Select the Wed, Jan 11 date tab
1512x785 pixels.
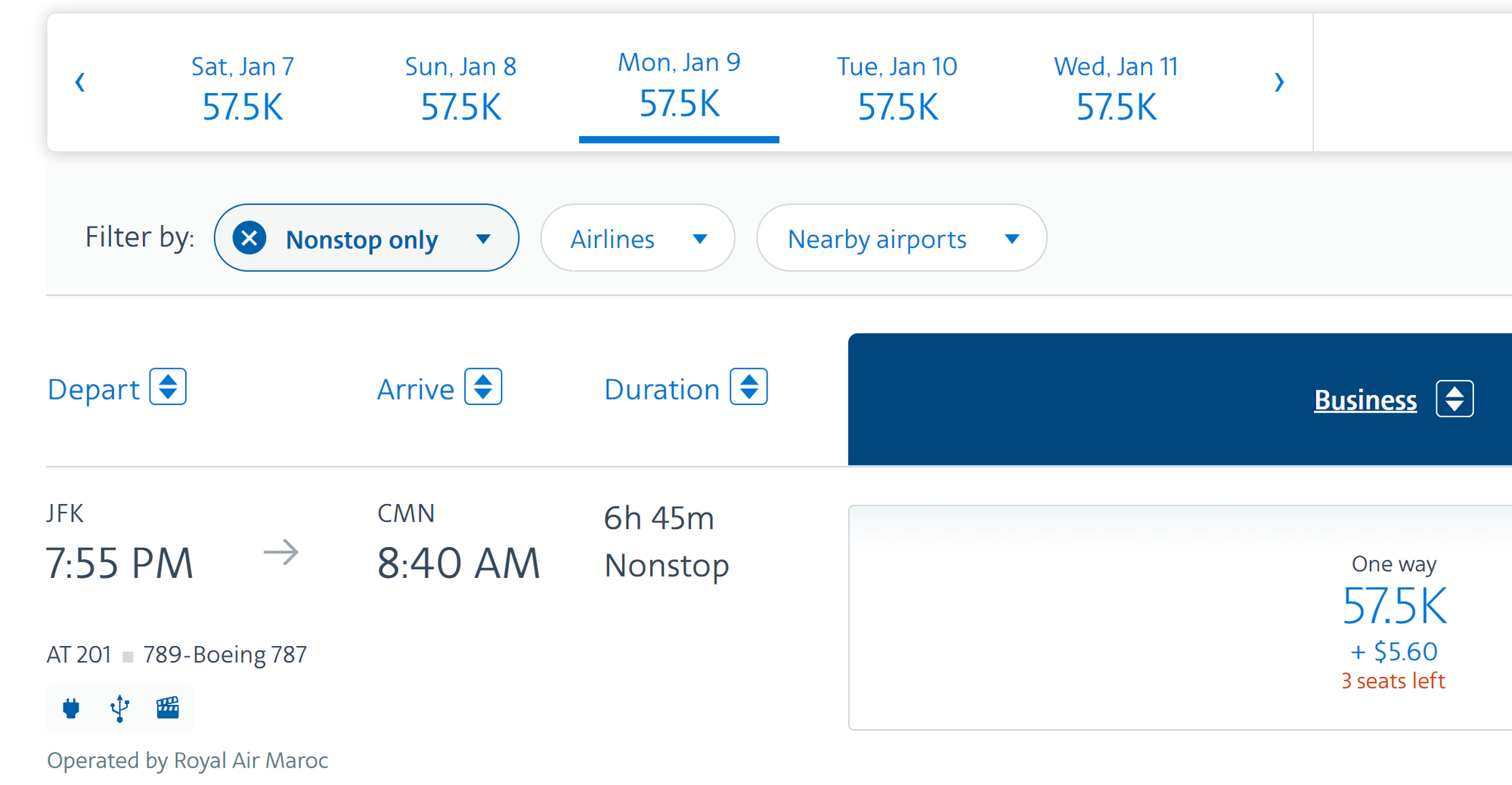click(1116, 87)
